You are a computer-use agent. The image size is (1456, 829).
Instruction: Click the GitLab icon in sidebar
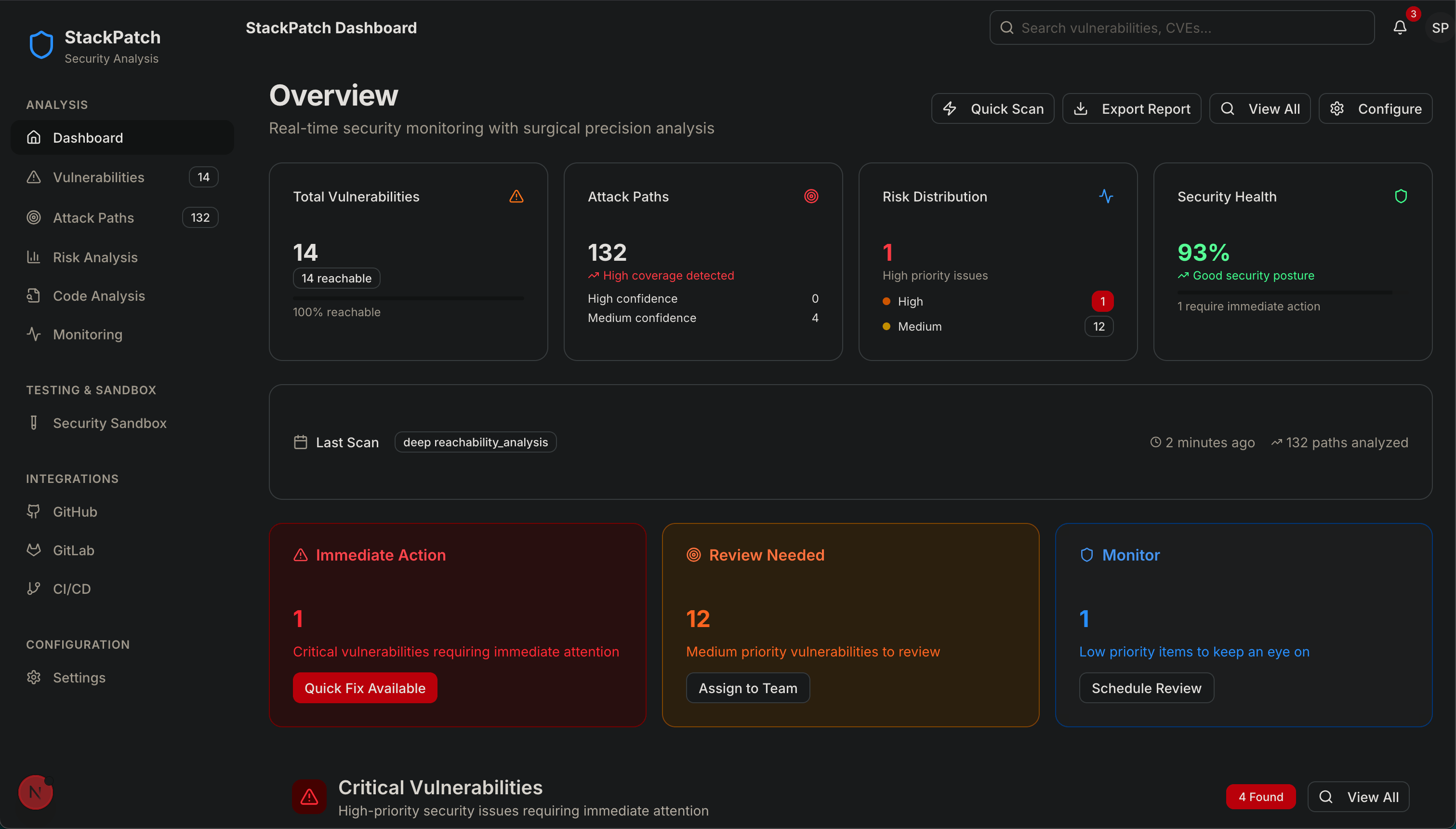click(x=34, y=550)
